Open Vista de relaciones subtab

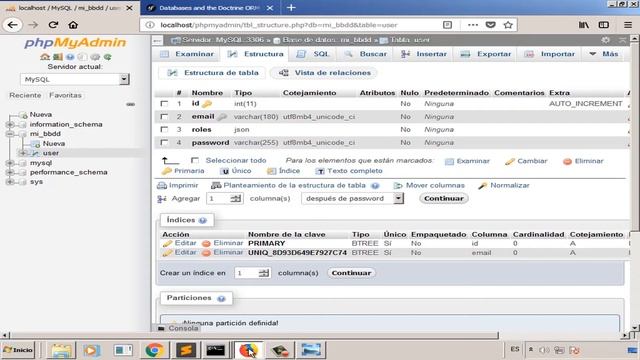pyautogui.click(x=324, y=73)
